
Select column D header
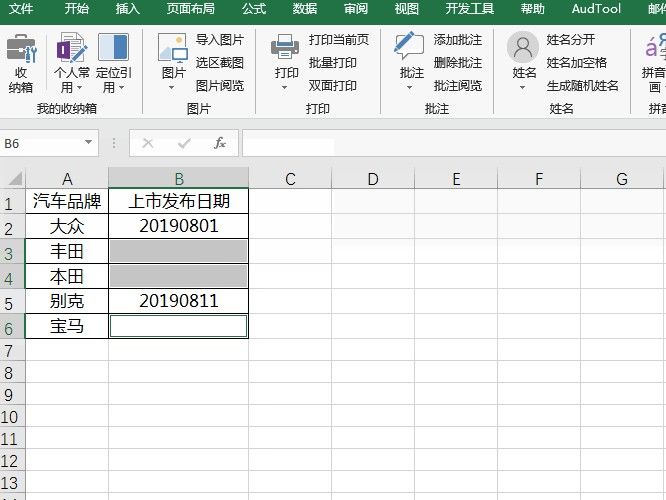tap(373, 178)
